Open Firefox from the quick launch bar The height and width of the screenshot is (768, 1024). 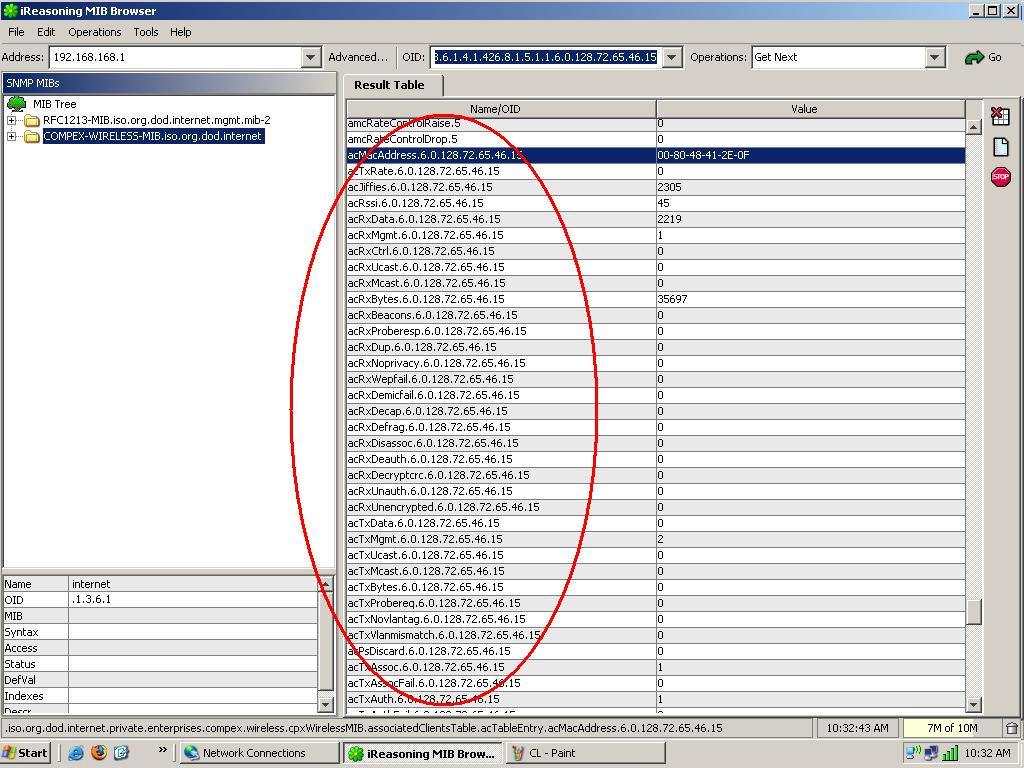[98, 753]
